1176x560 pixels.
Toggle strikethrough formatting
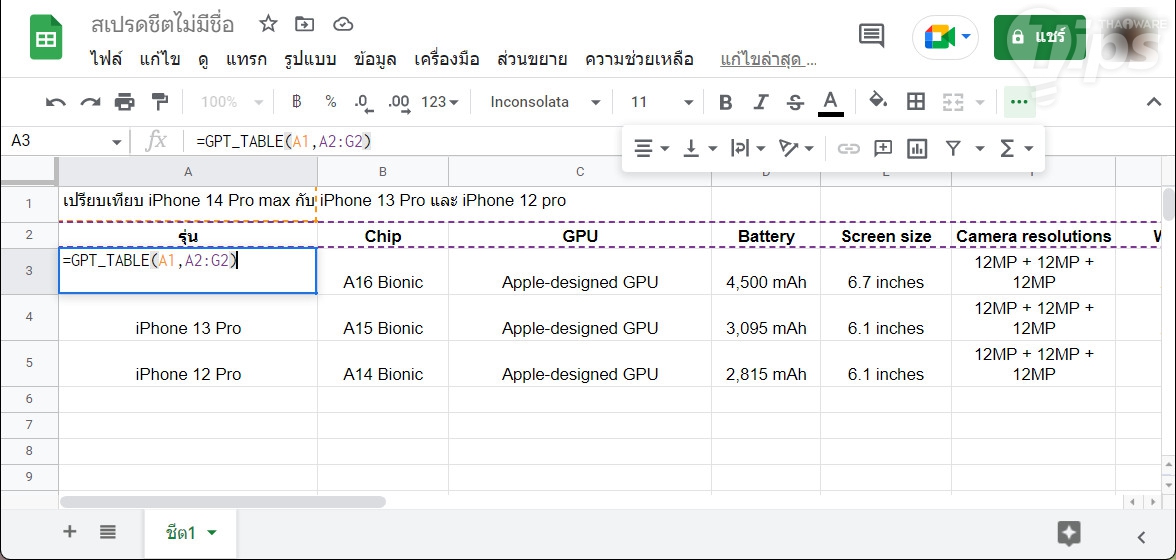coord(795,103)
